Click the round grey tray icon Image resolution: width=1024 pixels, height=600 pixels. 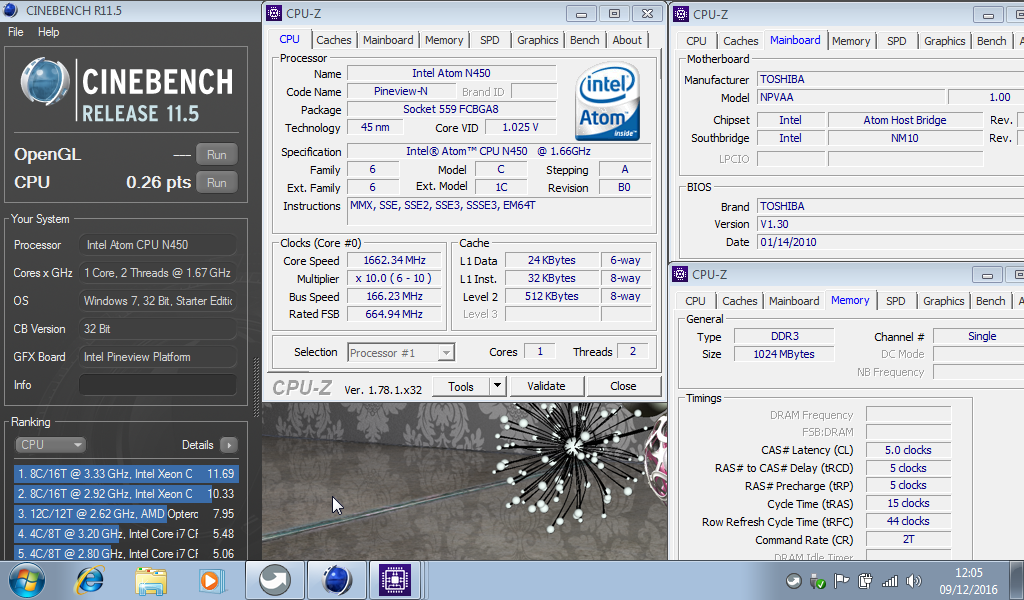point(793,580)
